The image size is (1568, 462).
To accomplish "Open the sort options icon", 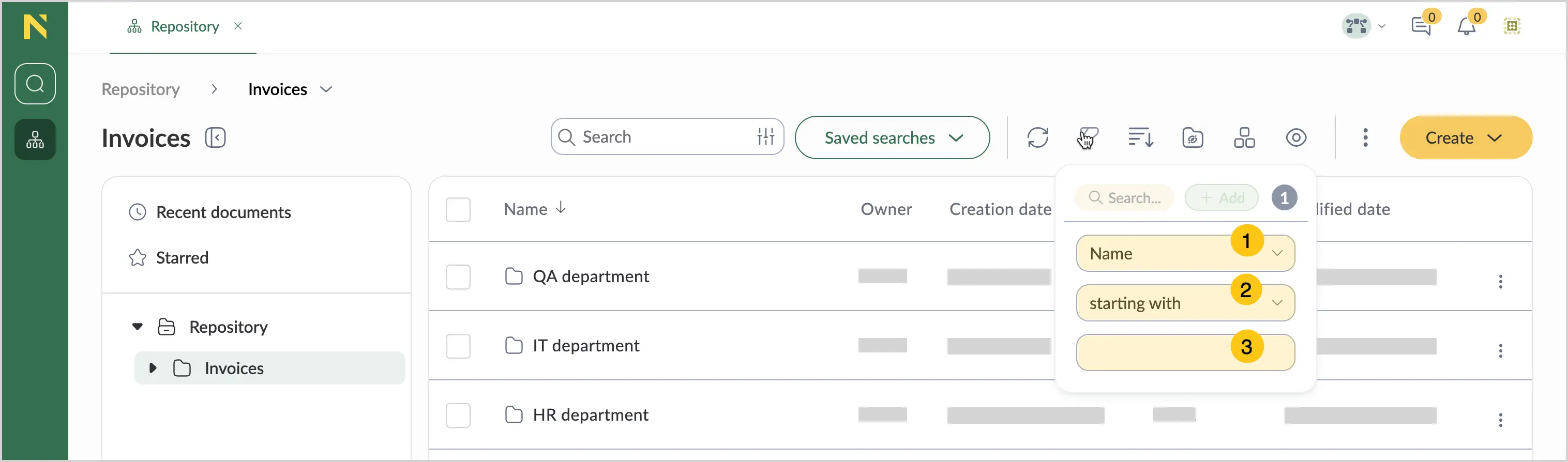I will point(1141,138).
